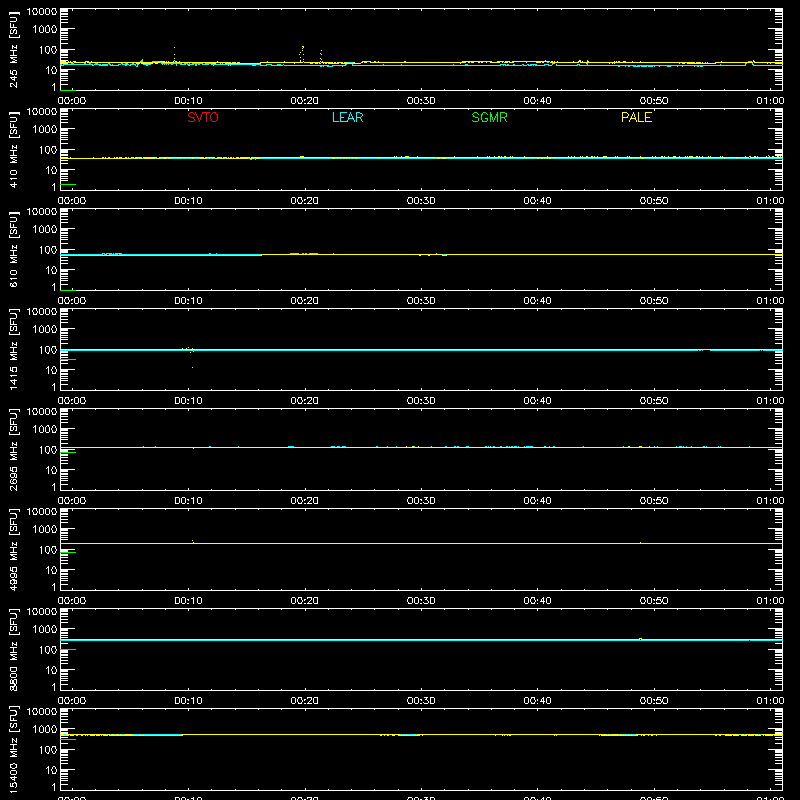The height and width of the screenshot is (800, 800).
Task: Click the yellow dot below the 1415 MHz trace
Action: [x=192, y=367]
